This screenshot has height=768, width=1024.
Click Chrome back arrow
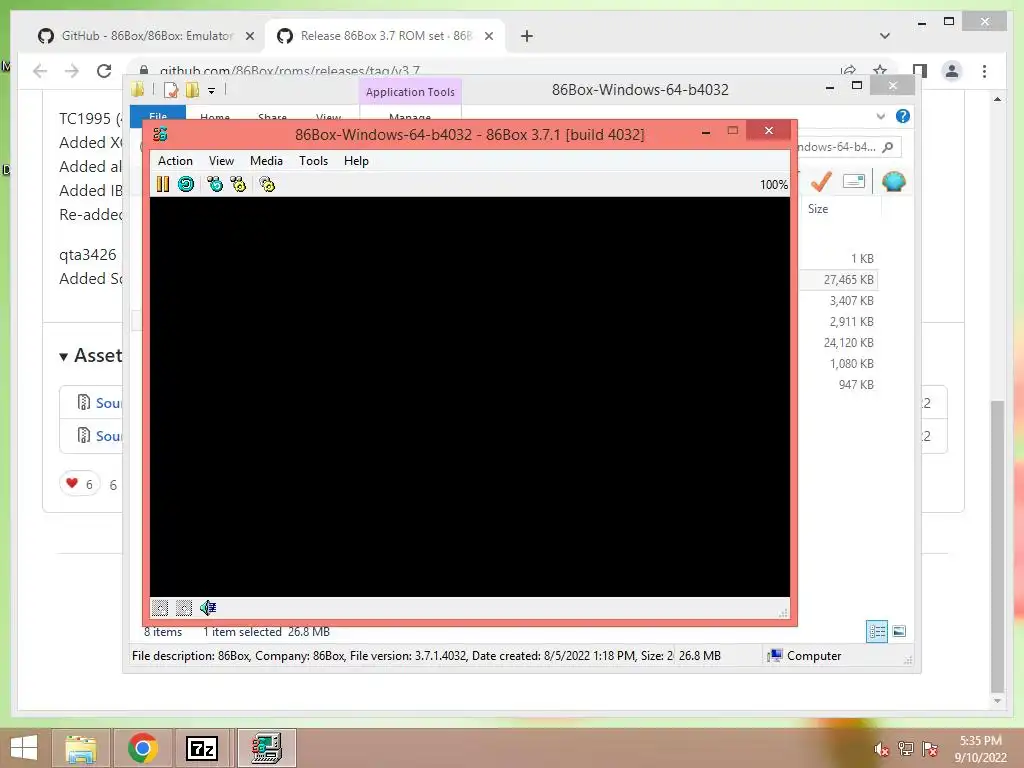40,71
